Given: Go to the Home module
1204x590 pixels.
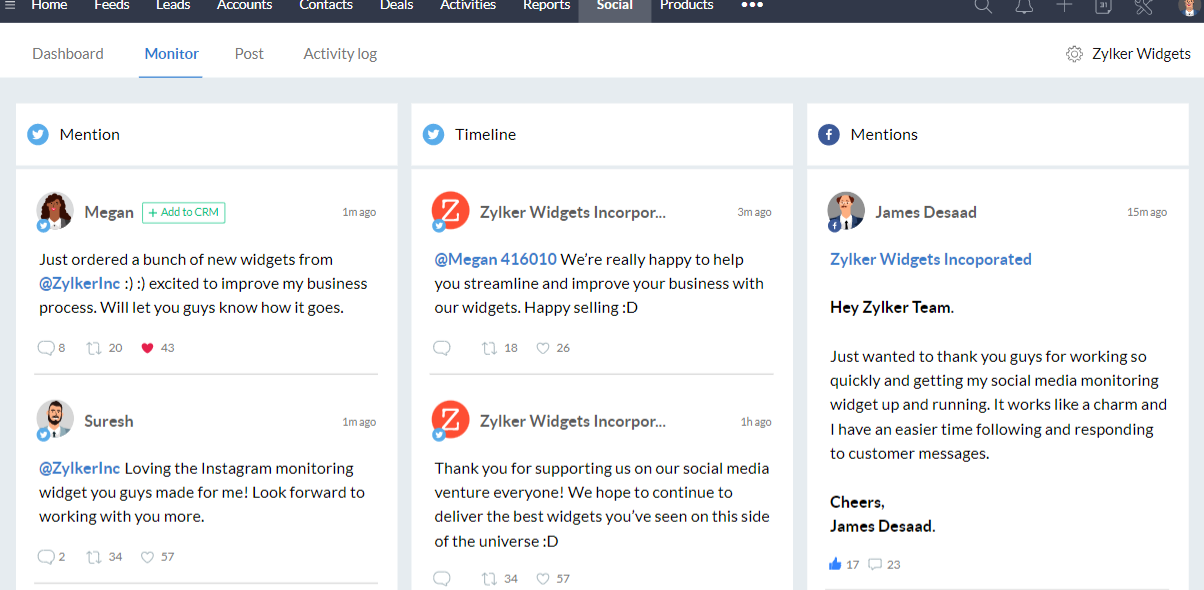Looking at the screenshot, I should pos(49,5).
